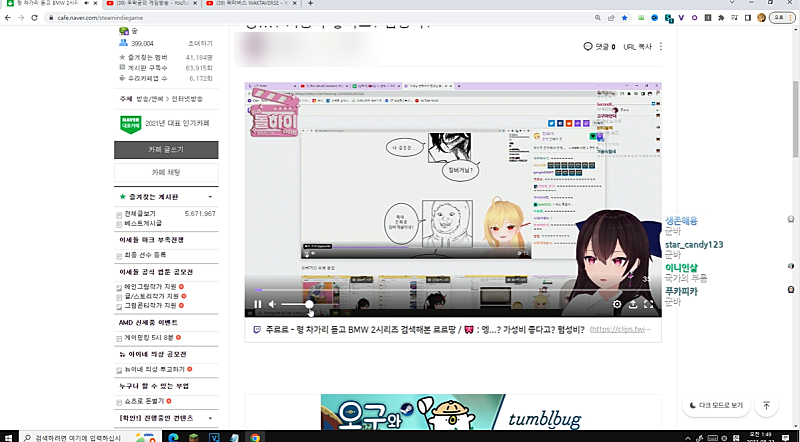Open the post's three-dot more menu

point(661,46)
